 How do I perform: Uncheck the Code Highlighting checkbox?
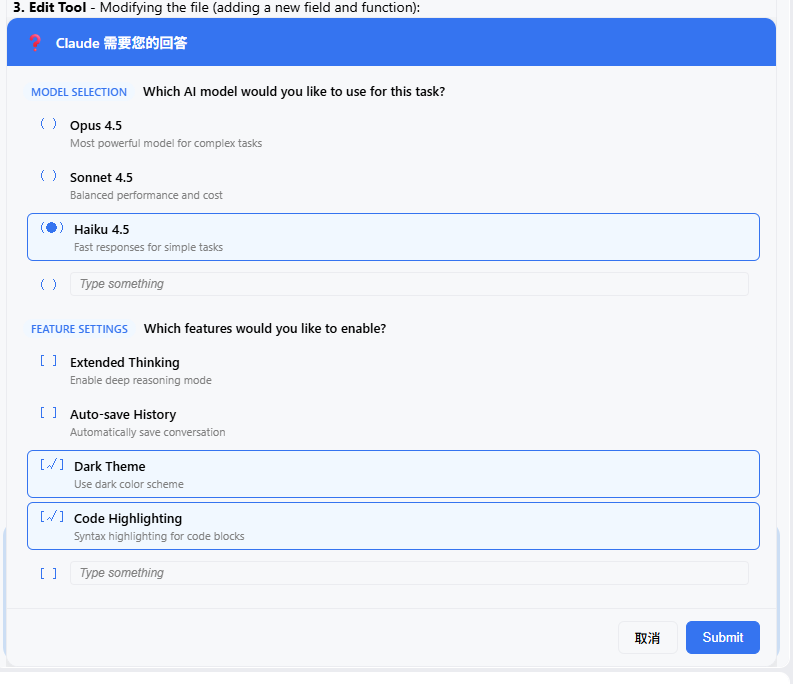52,517
